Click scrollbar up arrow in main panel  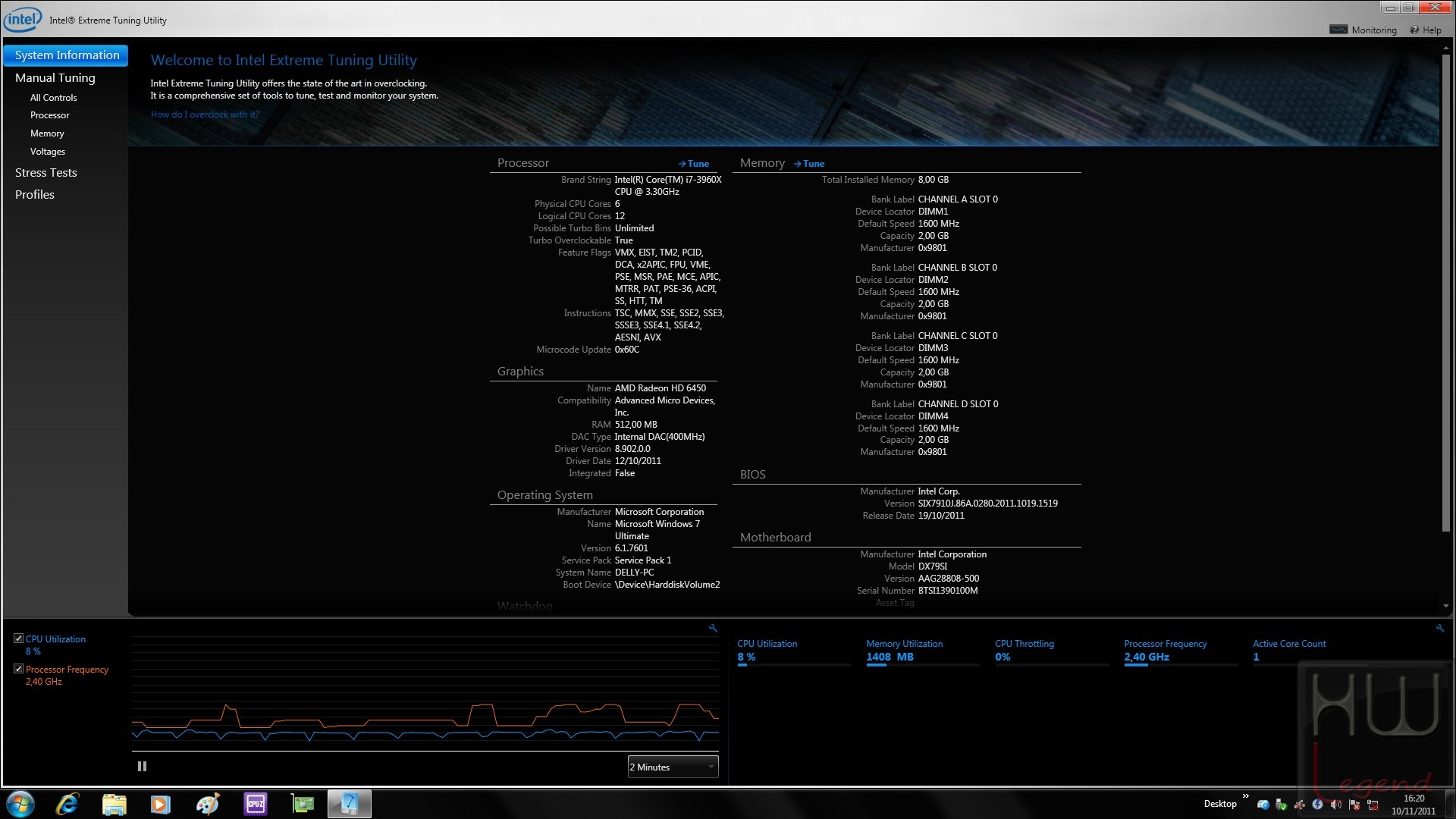coord(1446,48)
